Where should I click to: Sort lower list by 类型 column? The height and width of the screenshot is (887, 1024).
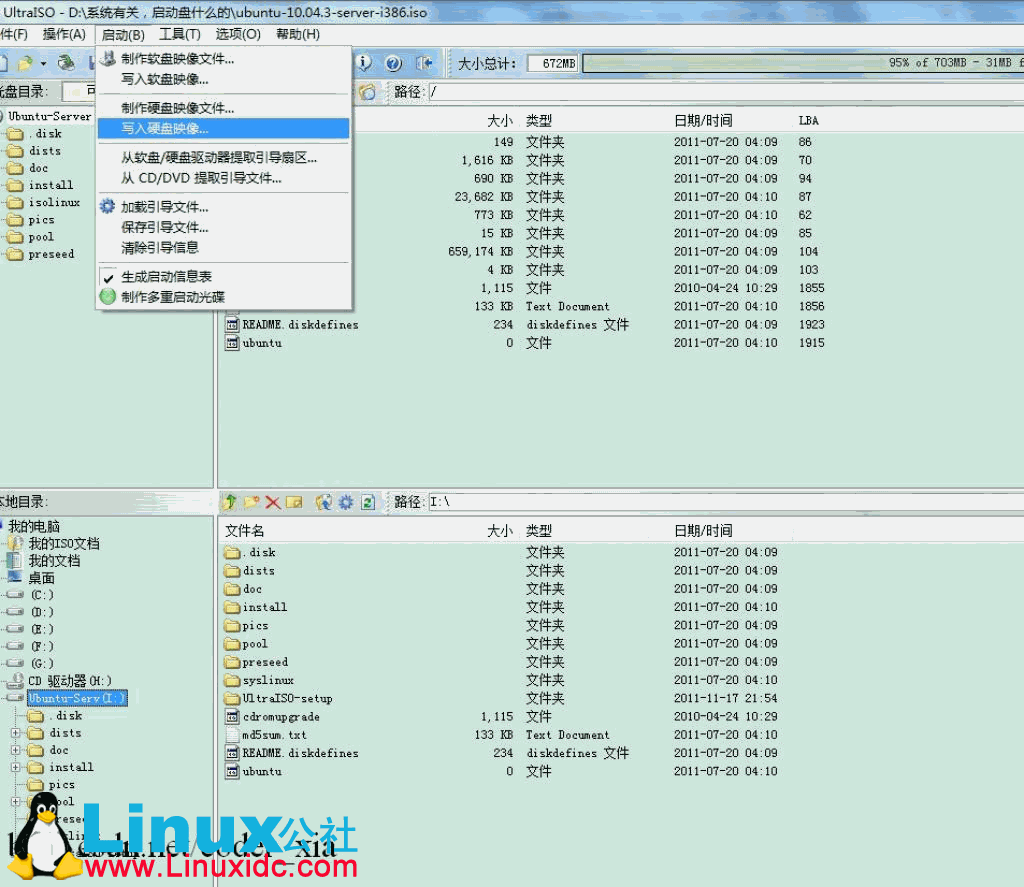(539, 530)
